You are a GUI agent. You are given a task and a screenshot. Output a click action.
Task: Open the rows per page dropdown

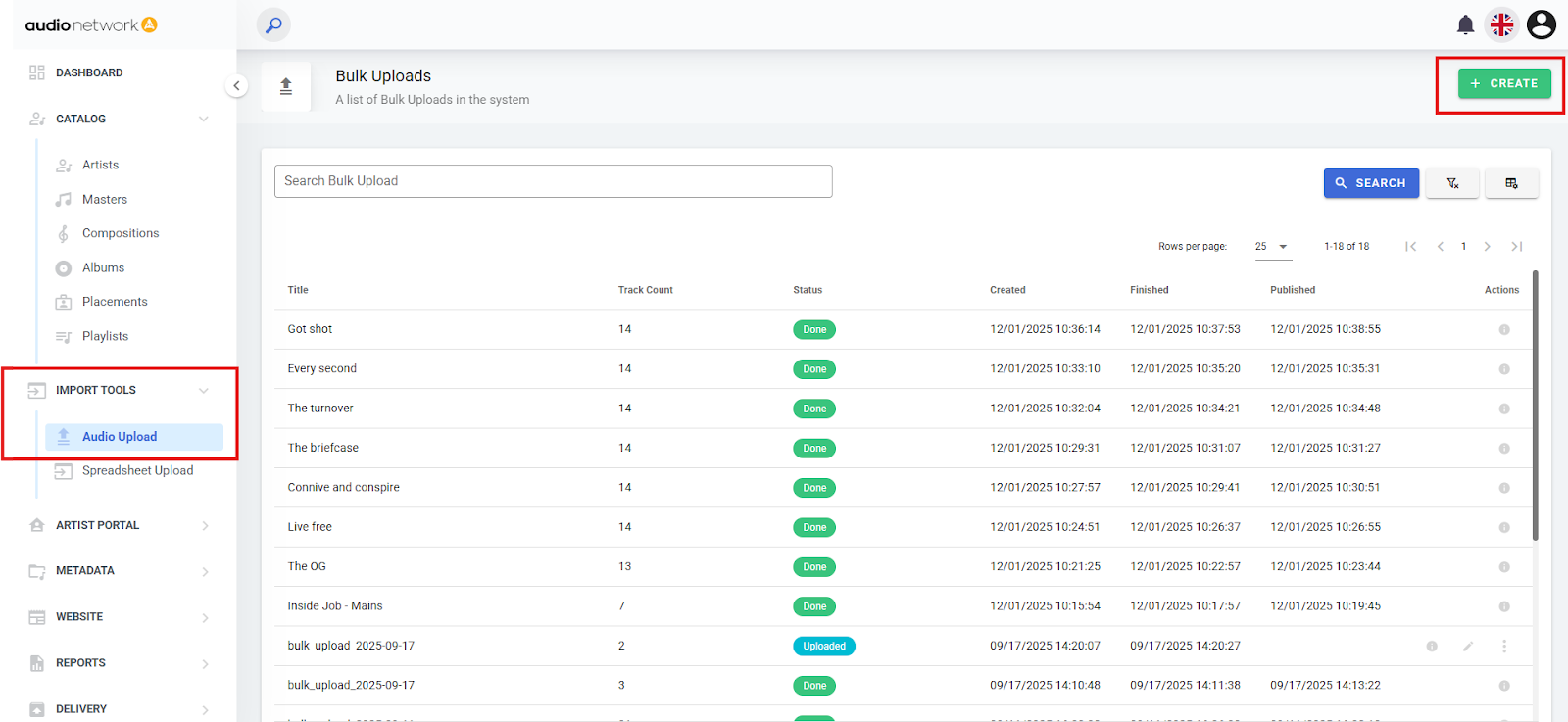click(1272, 247)
